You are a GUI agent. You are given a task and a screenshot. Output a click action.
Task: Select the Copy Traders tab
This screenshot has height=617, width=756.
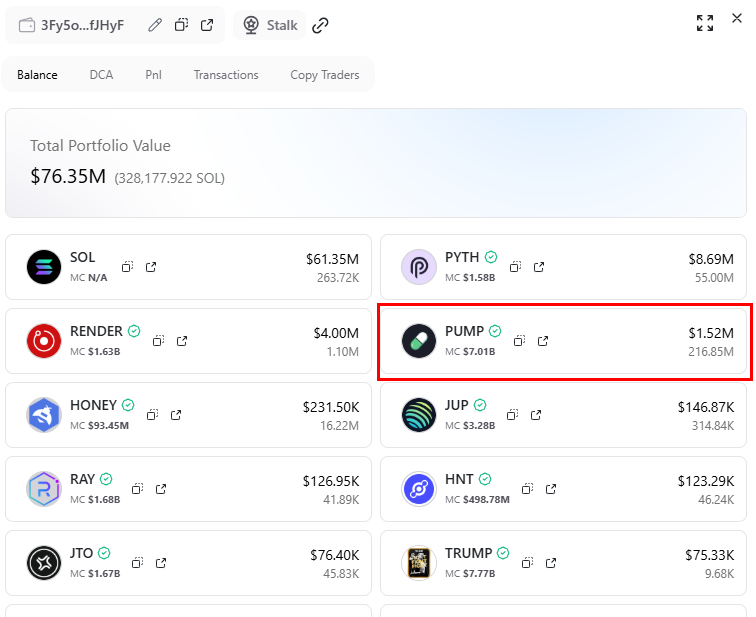click(x=324, y=75)
